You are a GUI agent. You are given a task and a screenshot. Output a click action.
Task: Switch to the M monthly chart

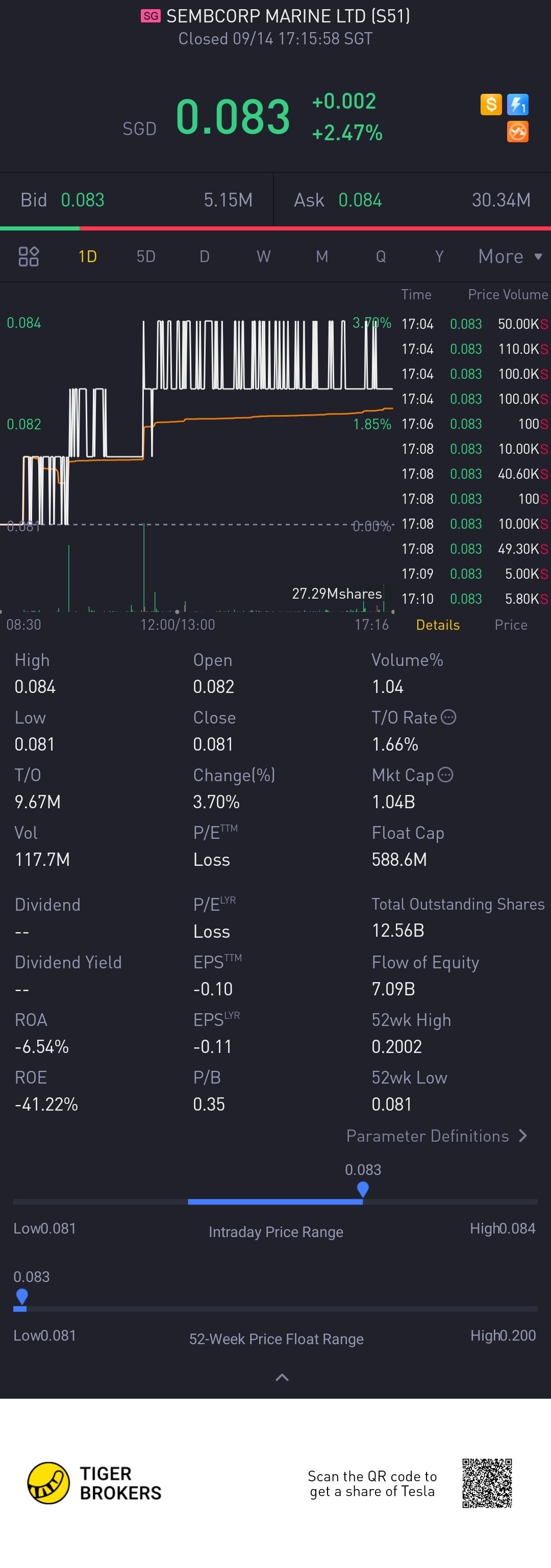[x=322, y=256]
